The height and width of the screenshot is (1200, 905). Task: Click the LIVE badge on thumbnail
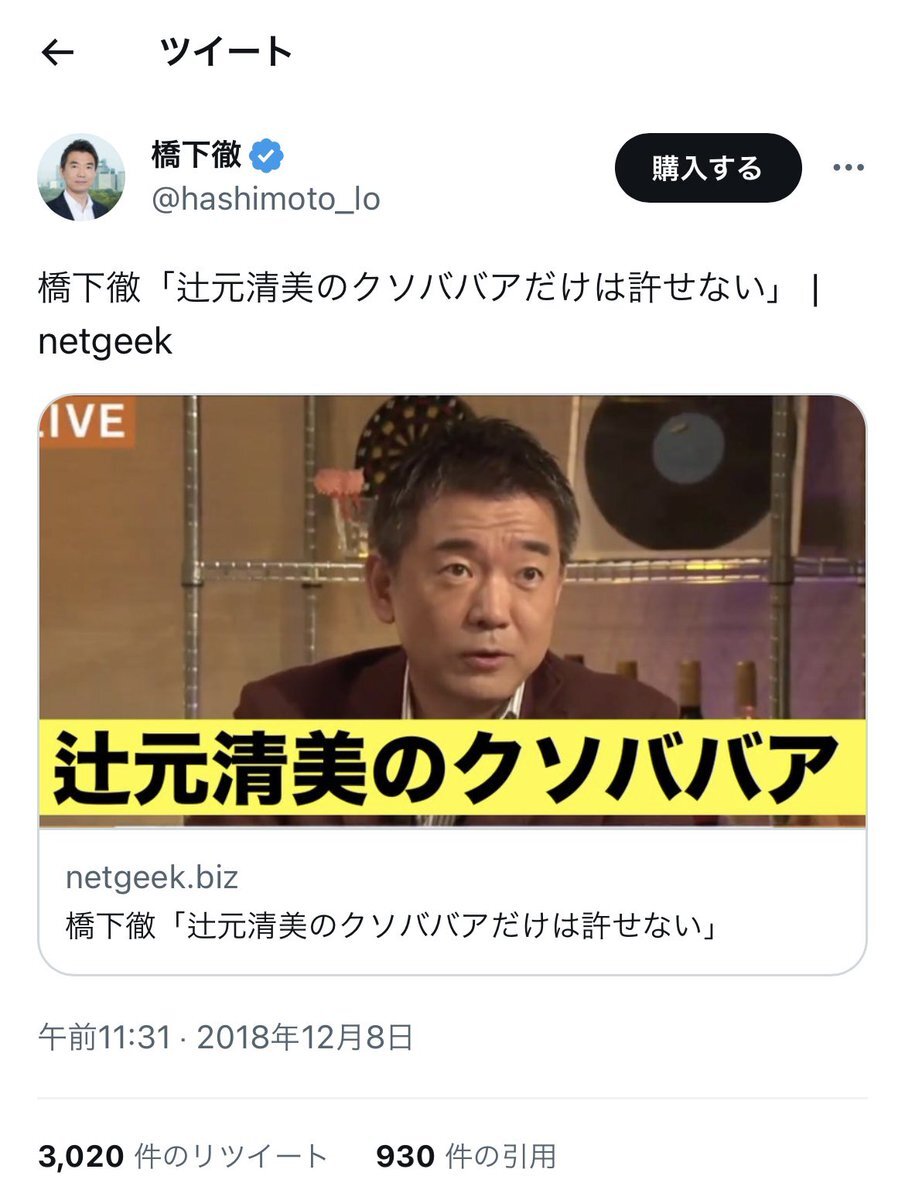[86, 421]
